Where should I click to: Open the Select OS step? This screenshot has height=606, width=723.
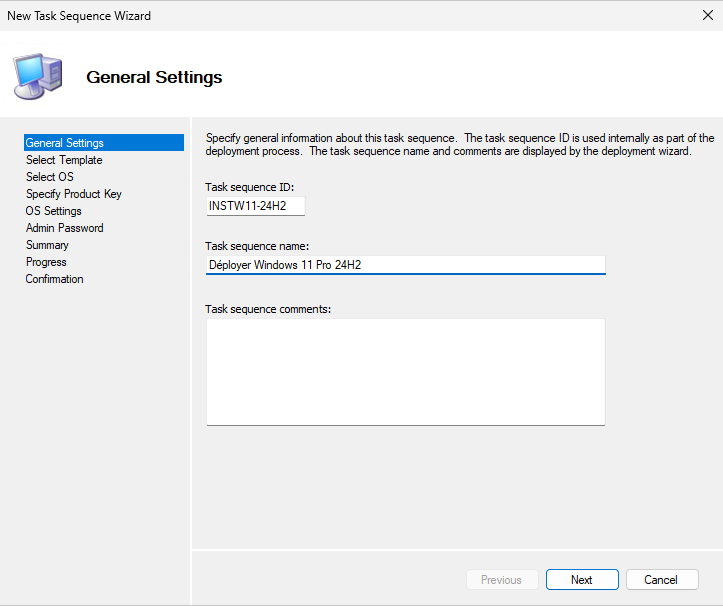point(50,177)
